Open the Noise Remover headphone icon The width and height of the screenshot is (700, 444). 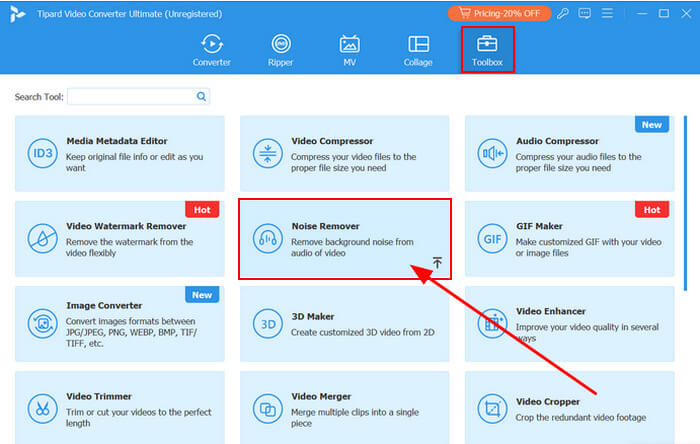(x=268, y=238)
